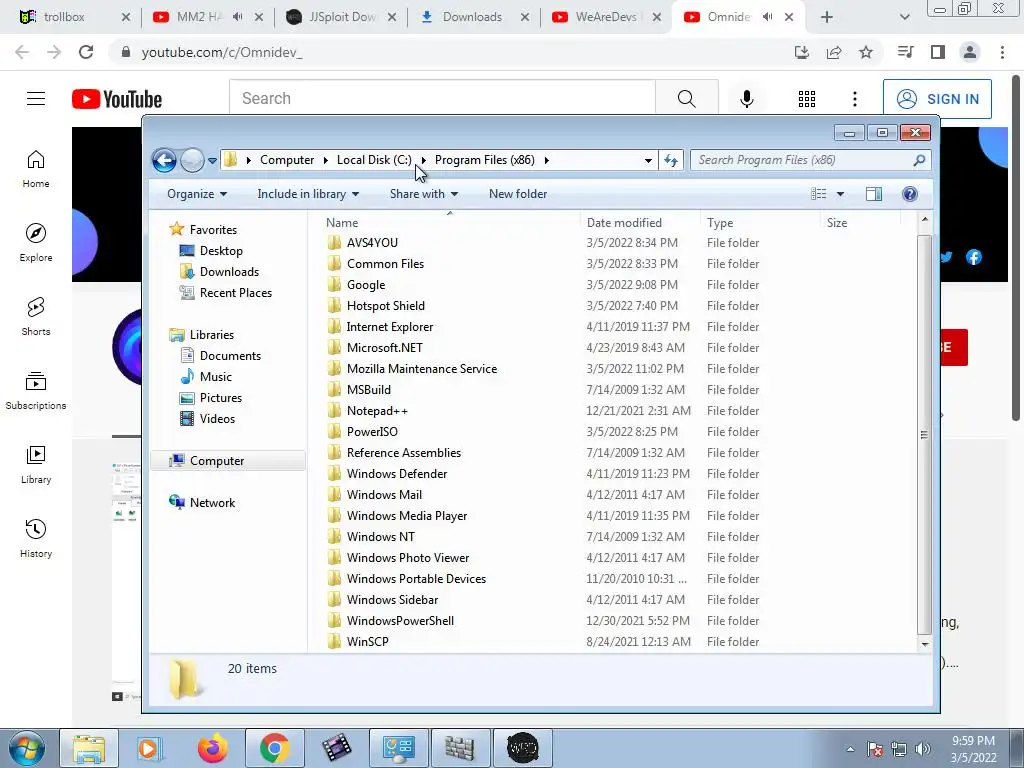Open the YouTube hamburger guide menu
Screen dimensions: 1024x768
pyautogui.click(x=36, y=99)
